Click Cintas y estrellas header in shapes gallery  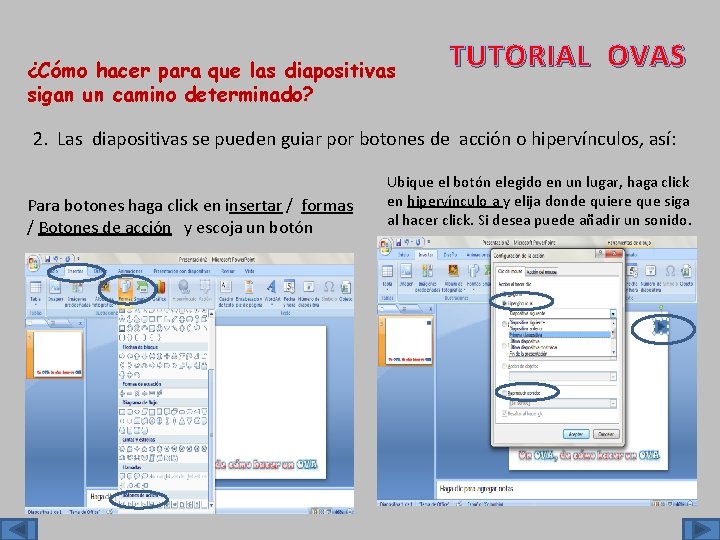(x=164, y=439)
